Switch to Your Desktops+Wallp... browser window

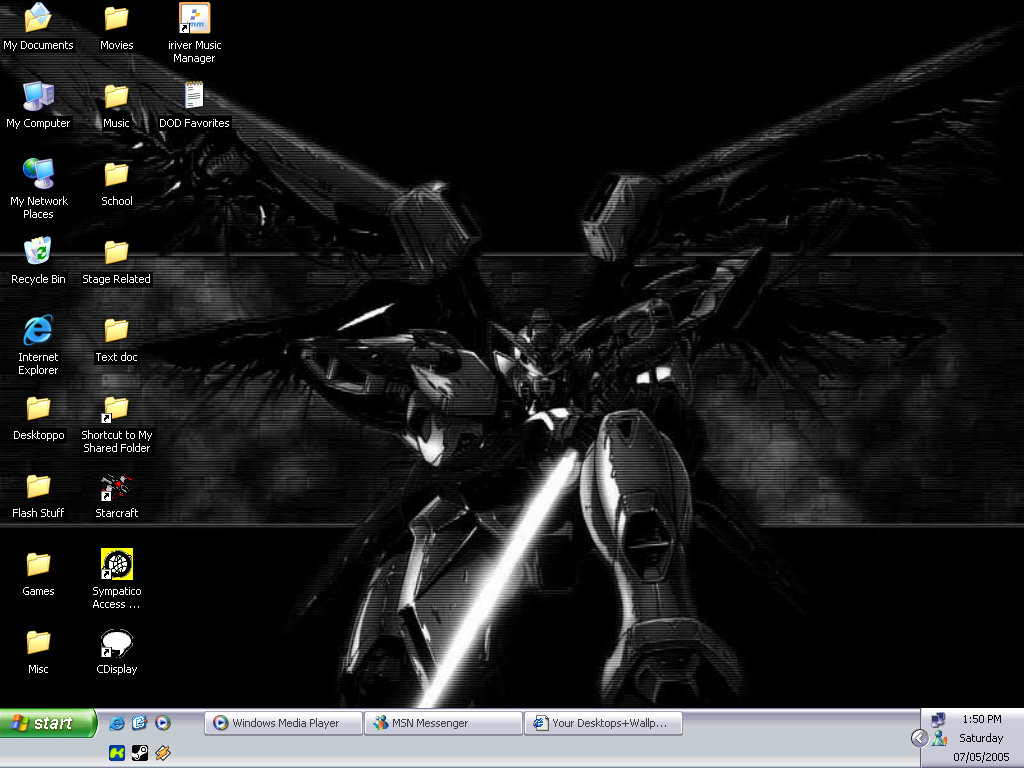[603, 723]
